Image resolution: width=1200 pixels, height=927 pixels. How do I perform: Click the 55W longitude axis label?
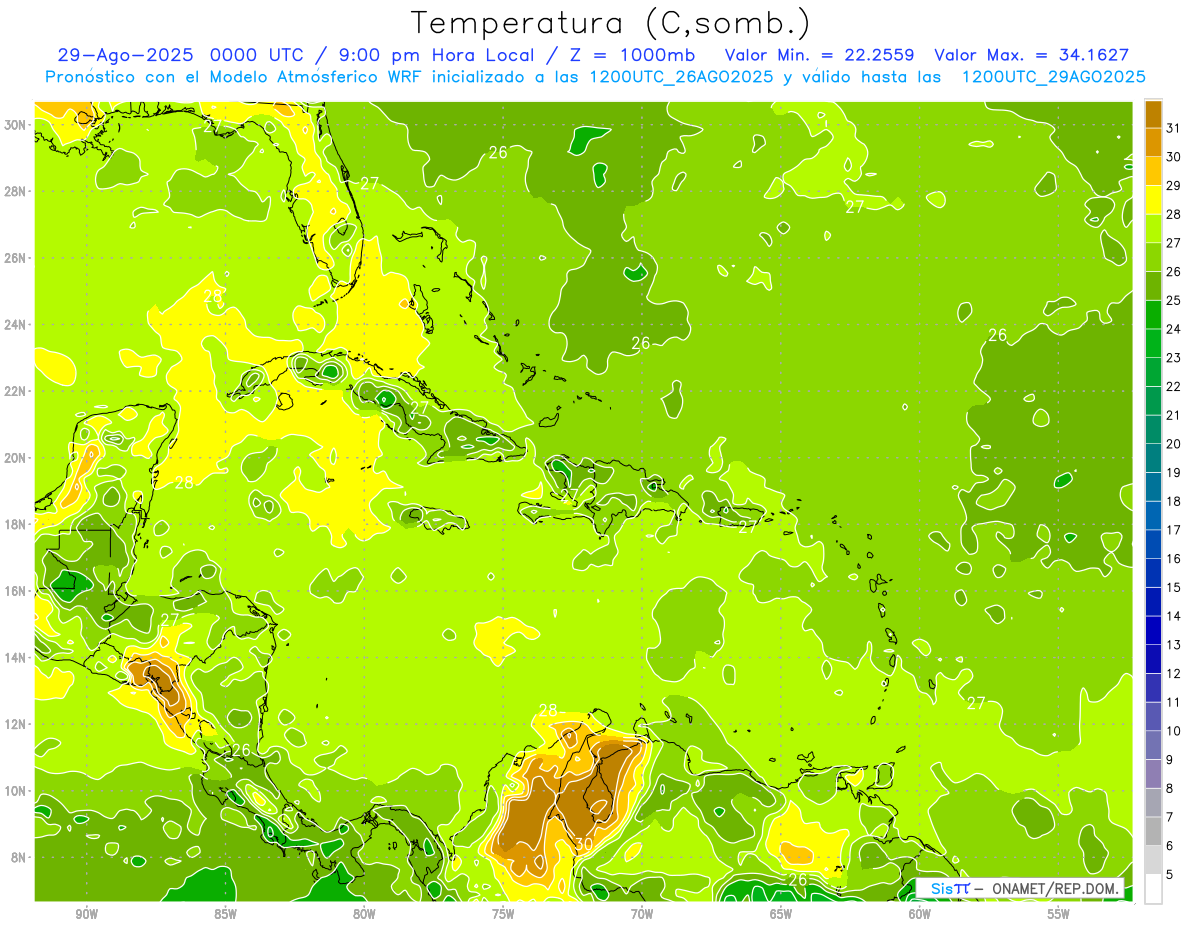[1059, 914]
